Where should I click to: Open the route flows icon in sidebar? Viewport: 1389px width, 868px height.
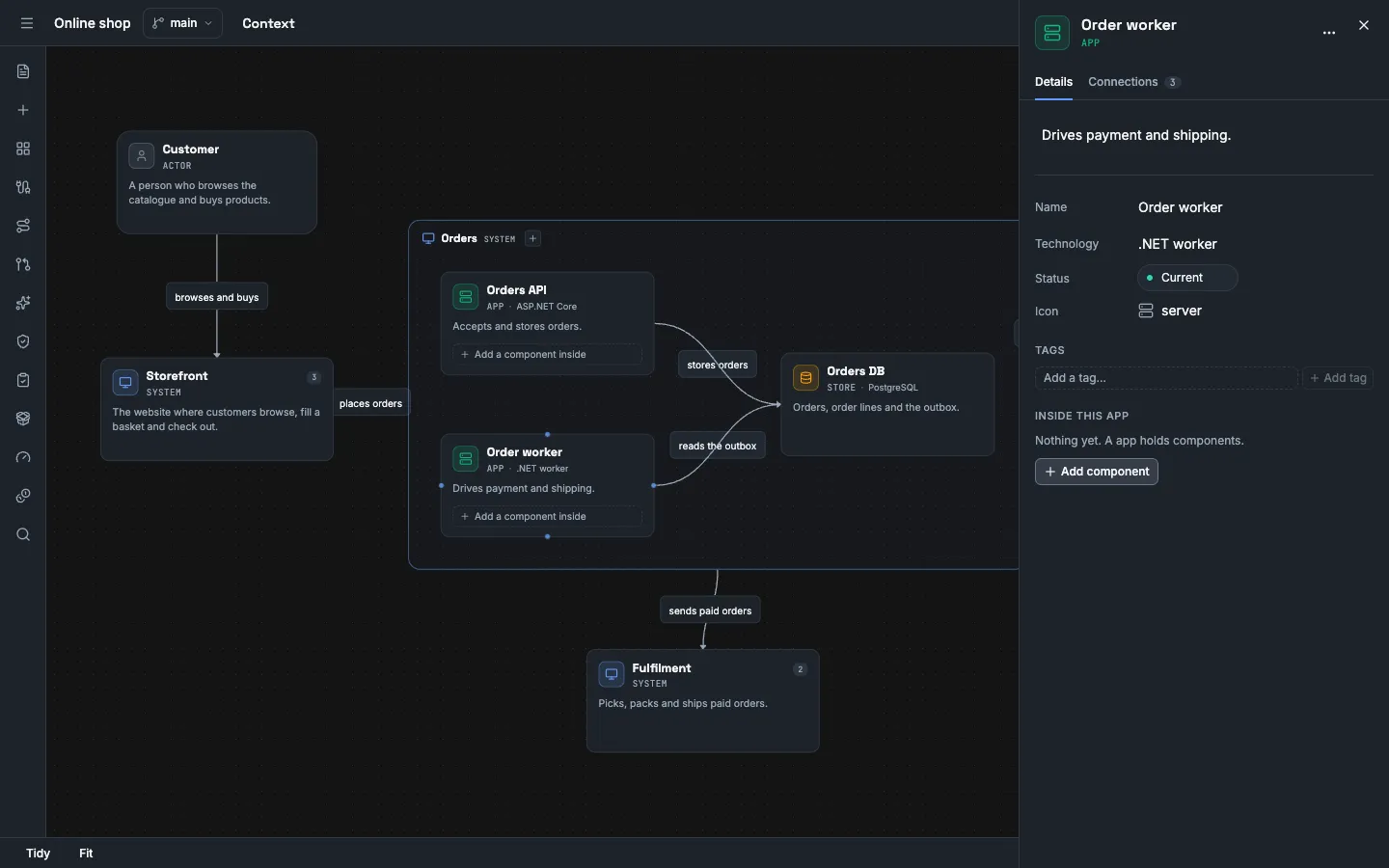click(23, 226)
